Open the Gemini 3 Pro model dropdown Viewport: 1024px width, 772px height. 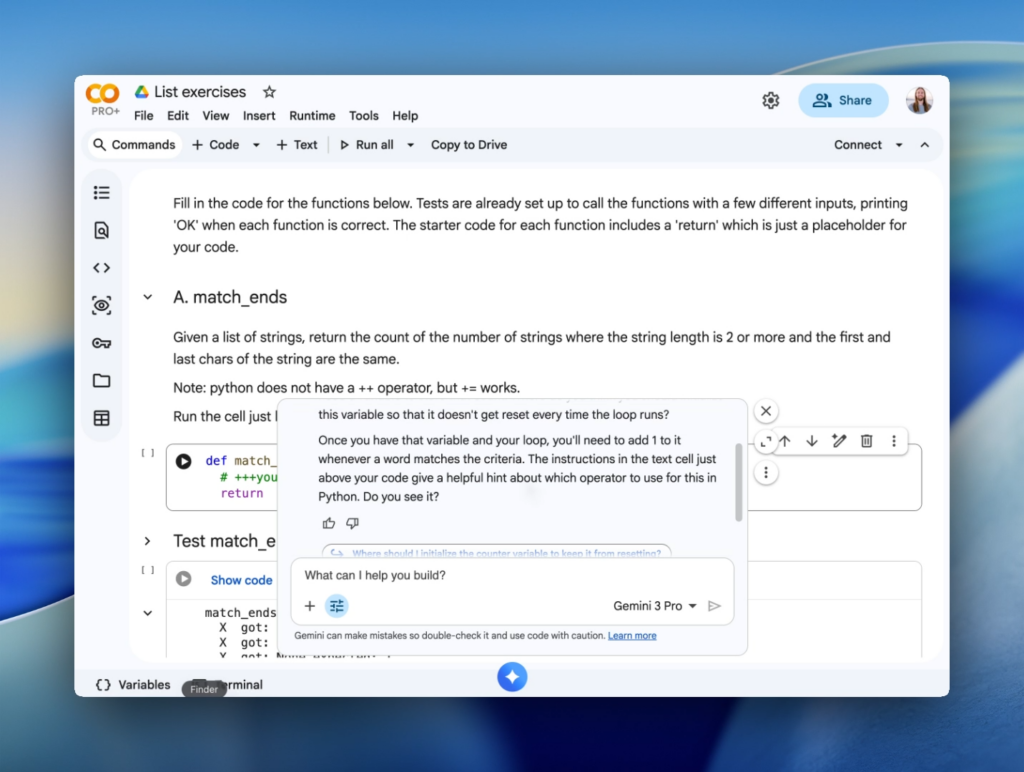[x=653, y=605]
